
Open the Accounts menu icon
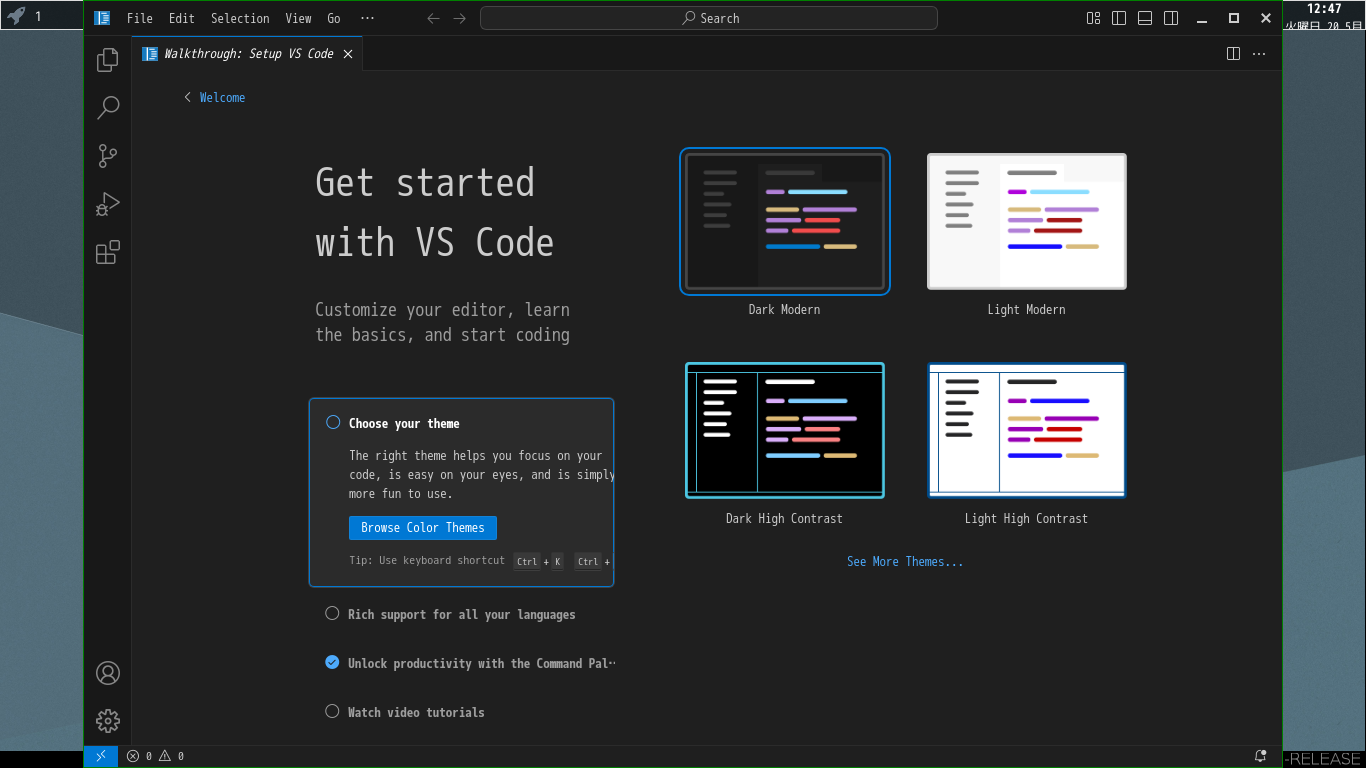pyautogui.click(x=108, y=673)
